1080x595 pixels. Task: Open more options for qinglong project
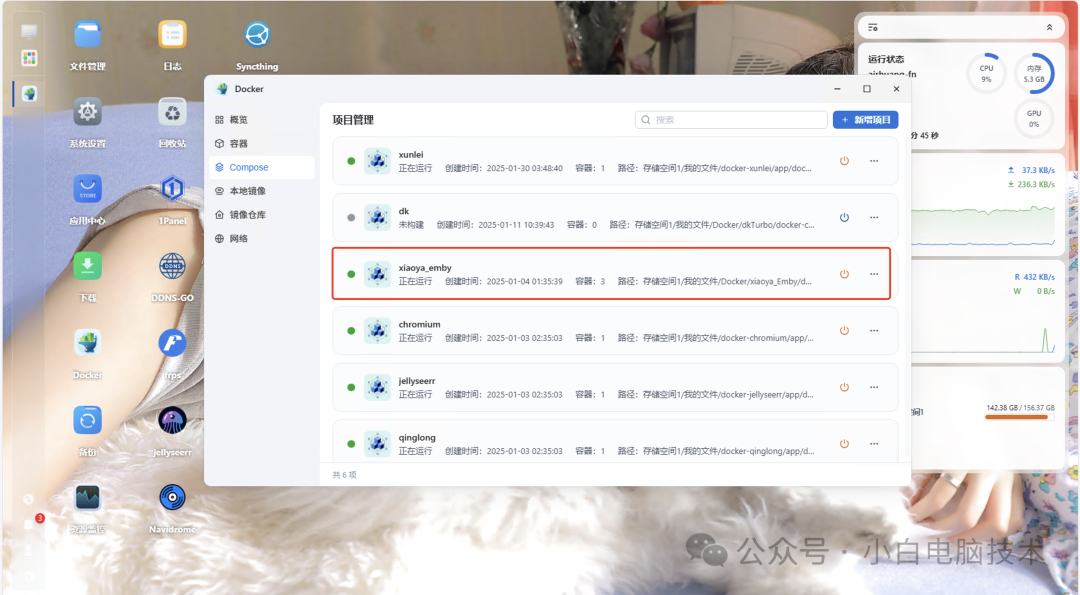(874, 444)
